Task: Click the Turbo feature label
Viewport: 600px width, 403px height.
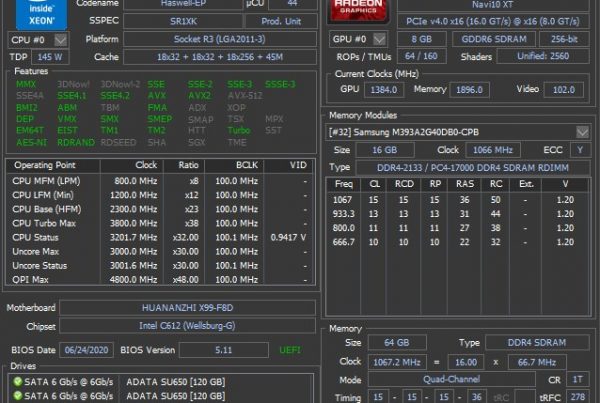Action: click(238, 131)
